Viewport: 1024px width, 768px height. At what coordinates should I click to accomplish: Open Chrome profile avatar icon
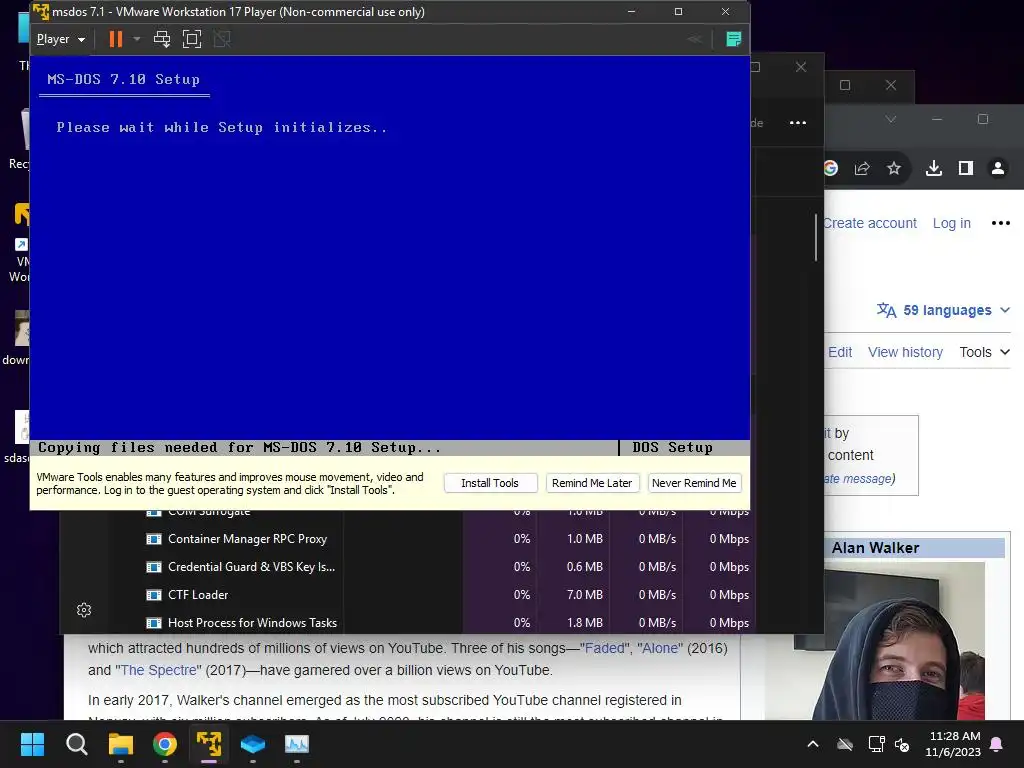click(998, 168)
